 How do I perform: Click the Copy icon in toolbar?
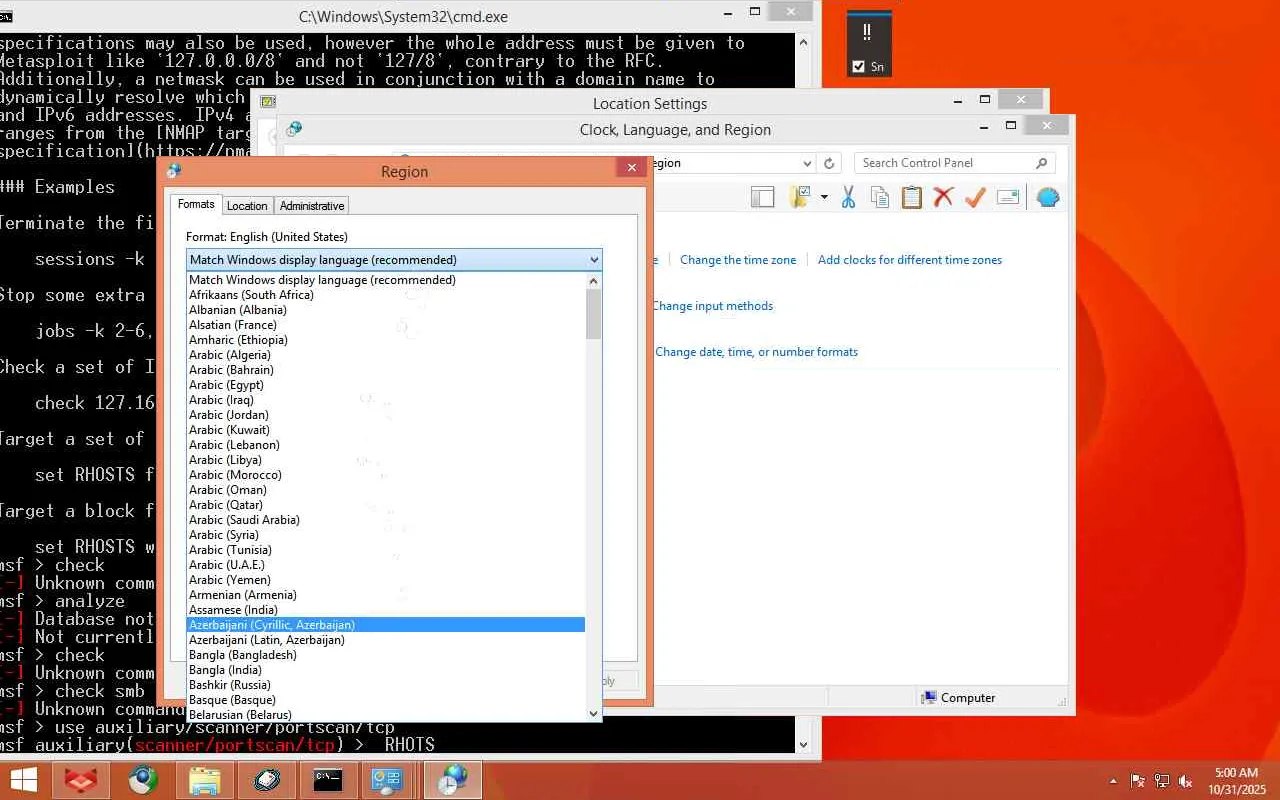pos(880,197)
